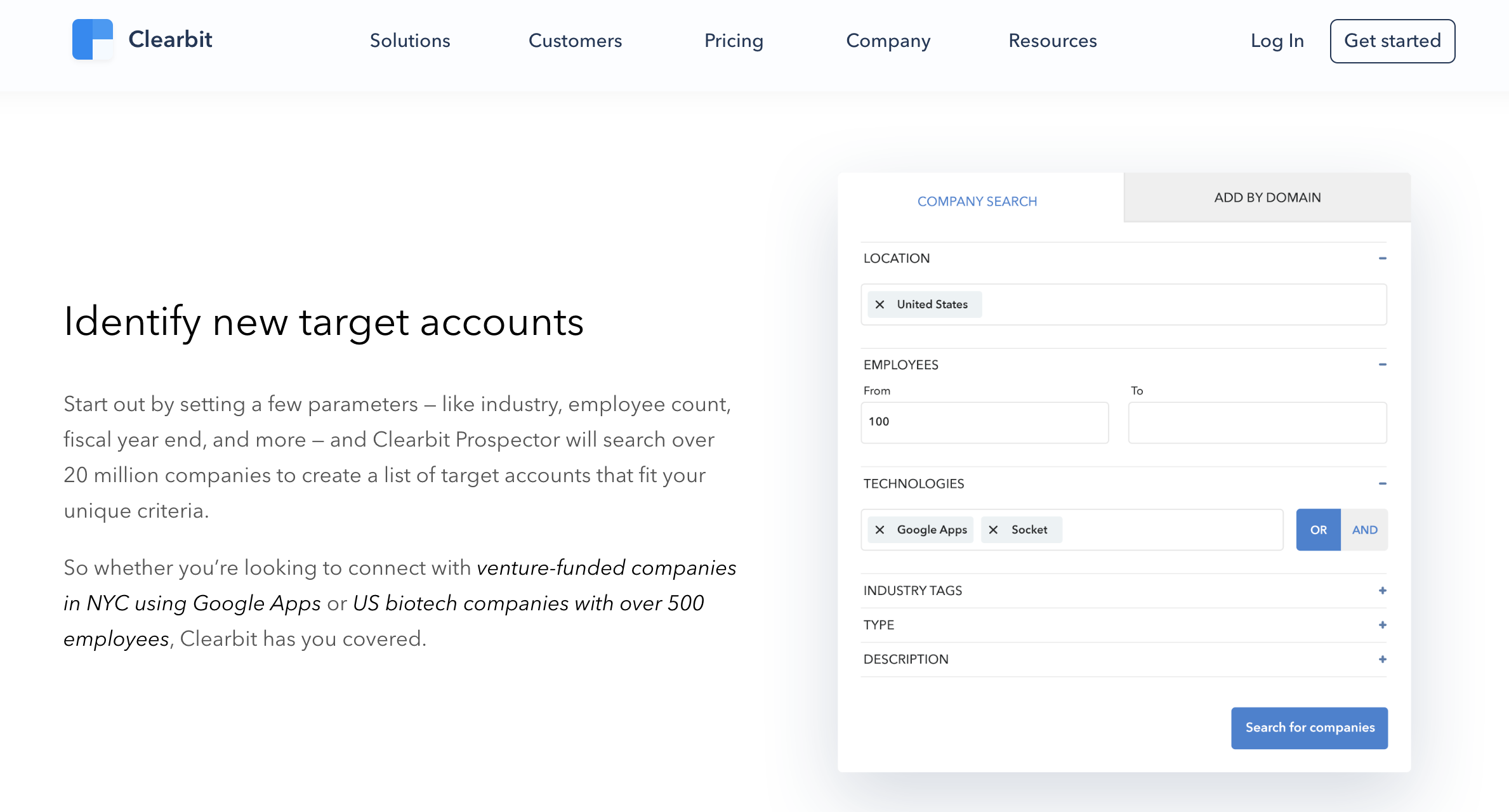Toggle the OR button for Technologies
Image resolution: width=1509 pixels, height=812 pixels.
[1319, 529]
